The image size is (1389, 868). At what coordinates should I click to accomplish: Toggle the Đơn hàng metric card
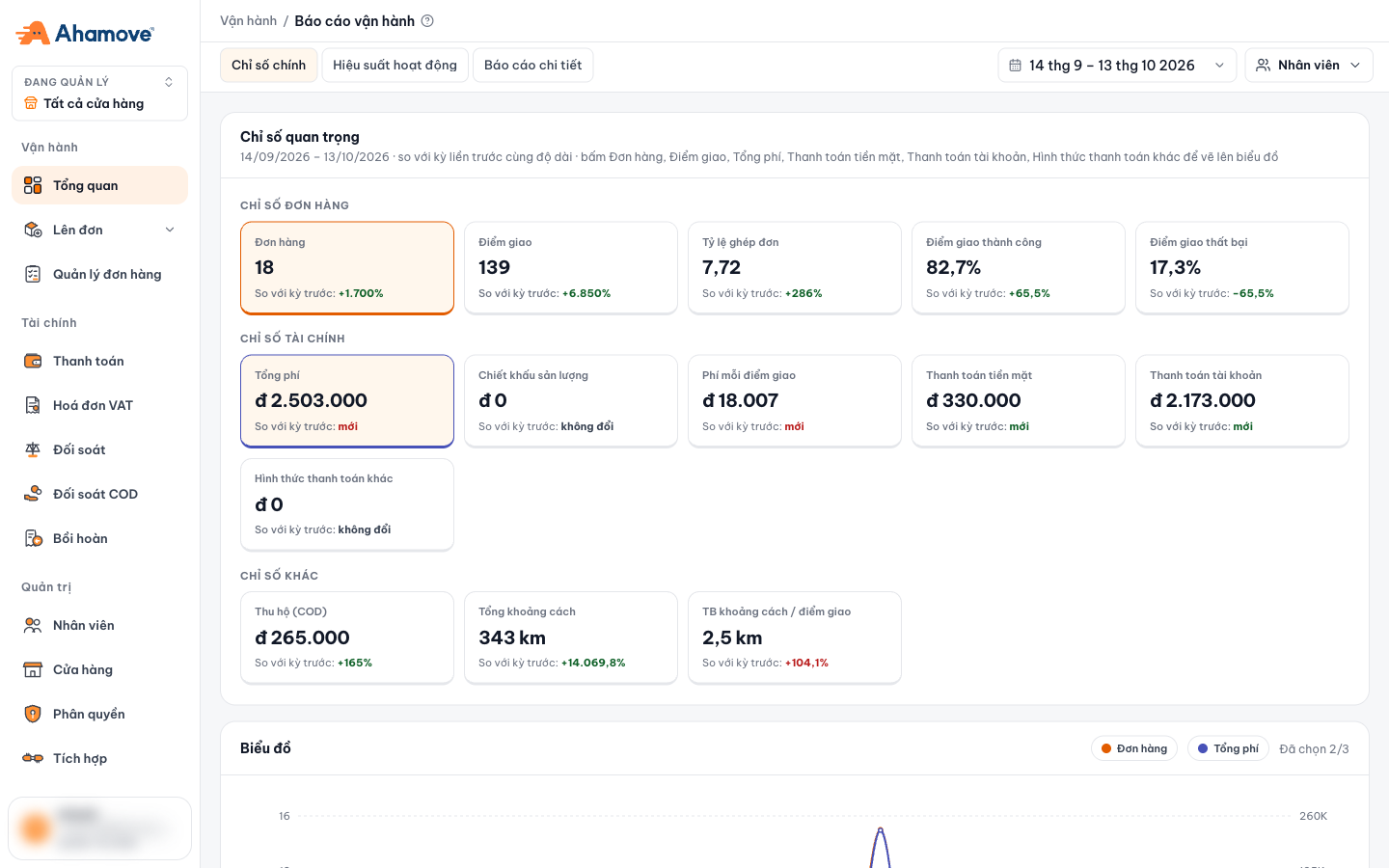point(347,268)
